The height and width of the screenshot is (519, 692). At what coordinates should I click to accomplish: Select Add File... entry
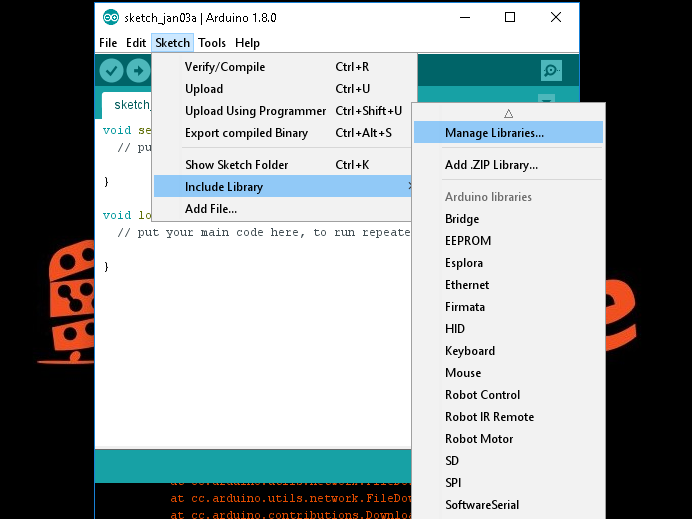[282, 209]
